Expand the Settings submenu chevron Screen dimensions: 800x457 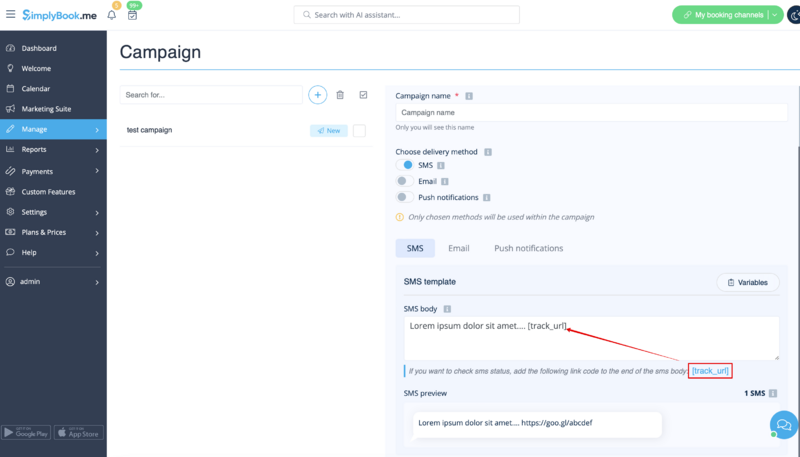(97, 213)
